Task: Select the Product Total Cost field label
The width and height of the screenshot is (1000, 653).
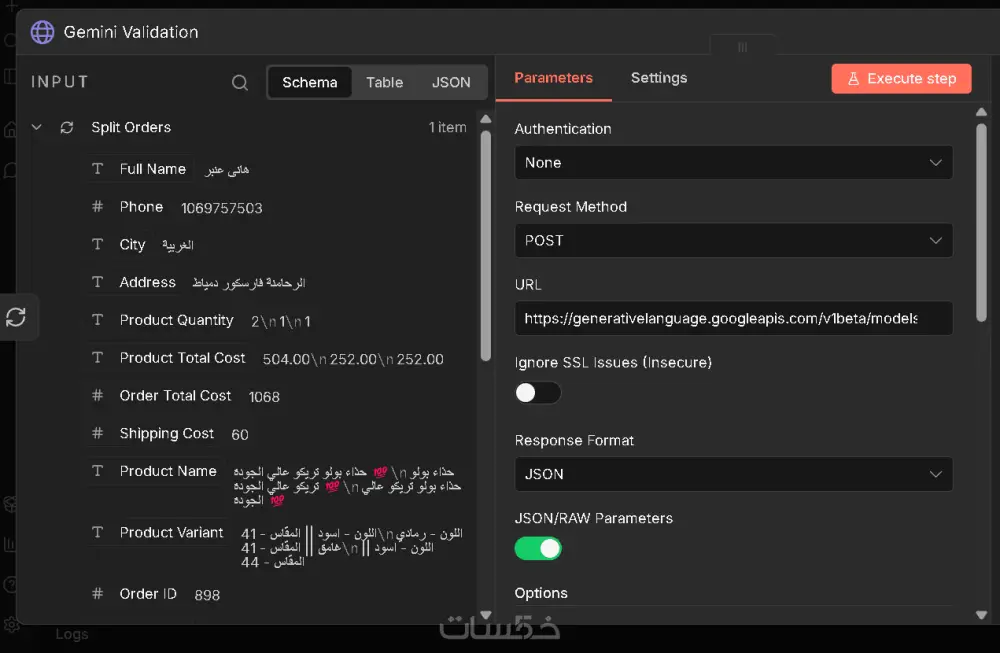Action: click(x=182, y=358)
